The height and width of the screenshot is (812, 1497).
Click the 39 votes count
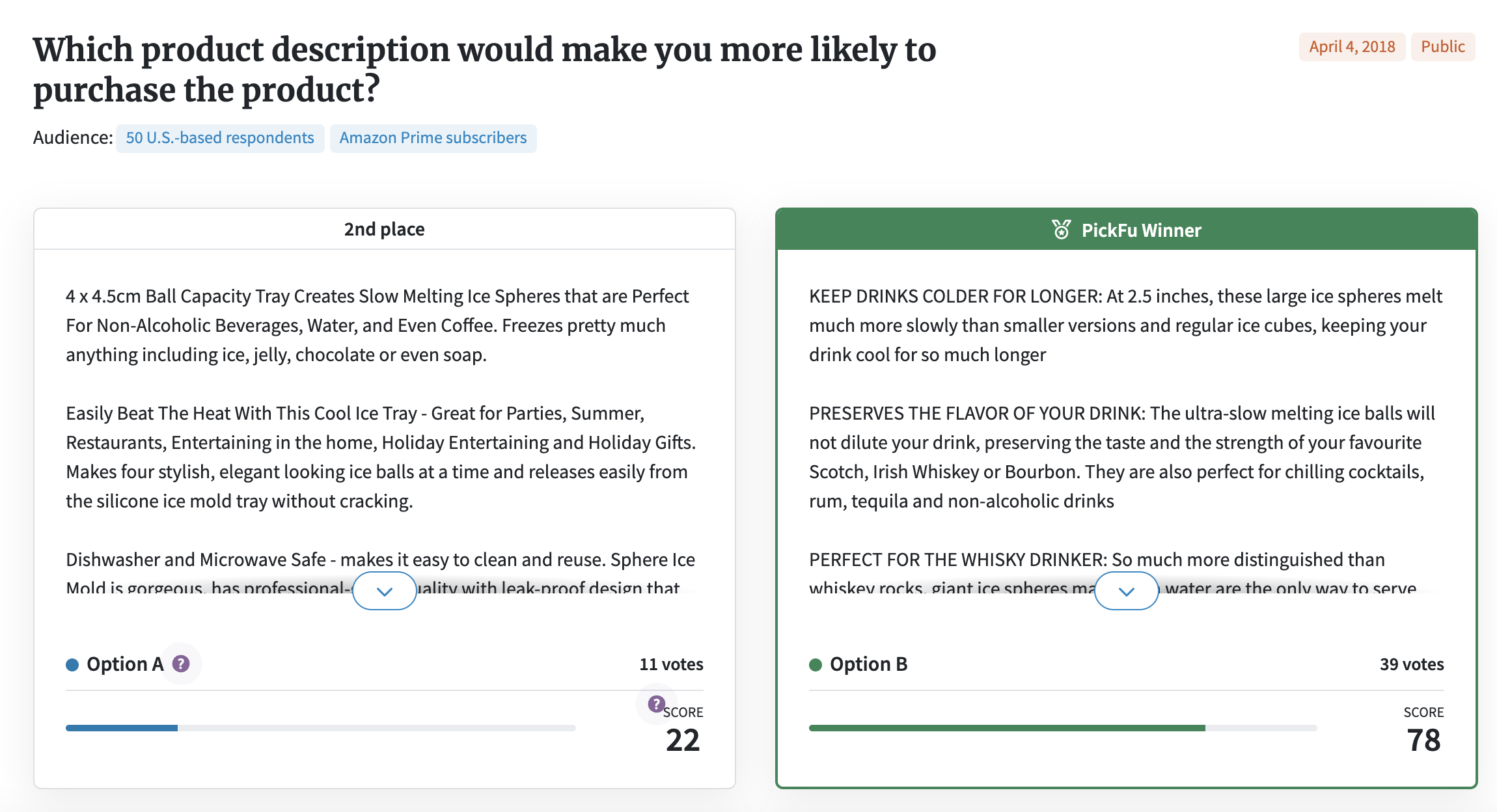click(x=1411, y=664)
